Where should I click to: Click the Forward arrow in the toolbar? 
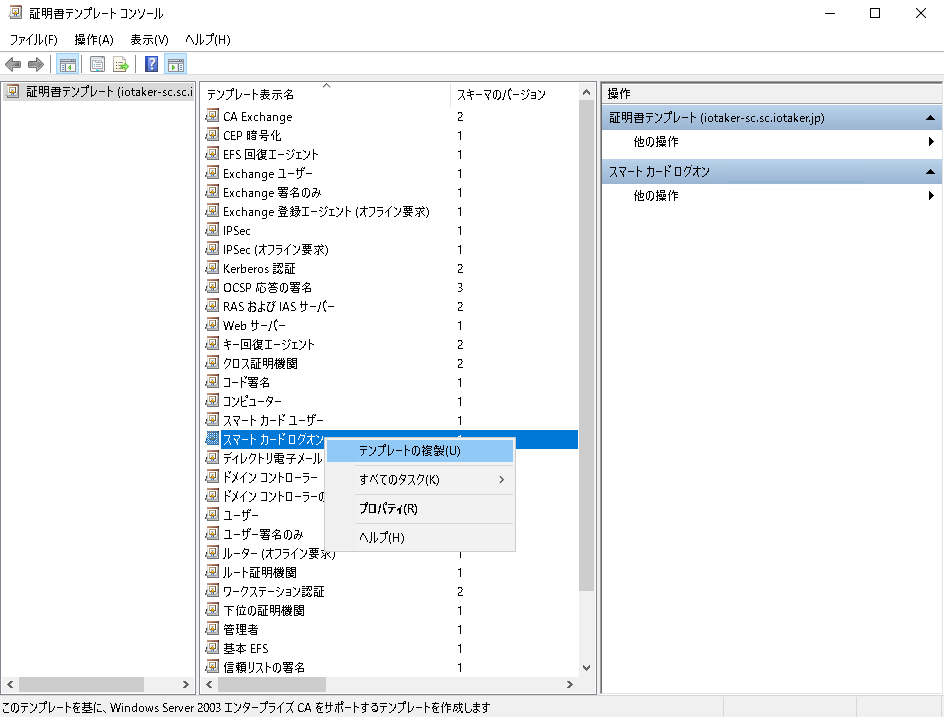click(x=36, y=65)
